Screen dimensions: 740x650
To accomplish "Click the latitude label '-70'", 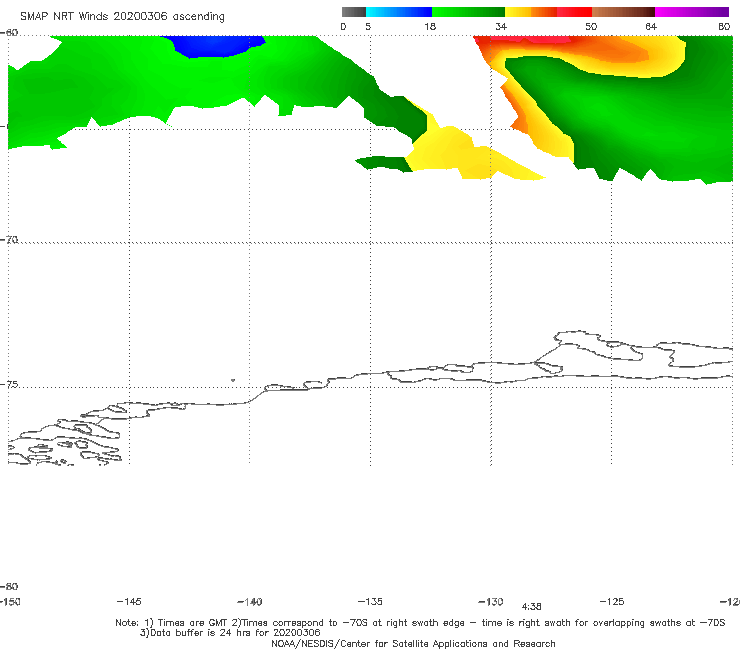I will [x=9, y=239].
